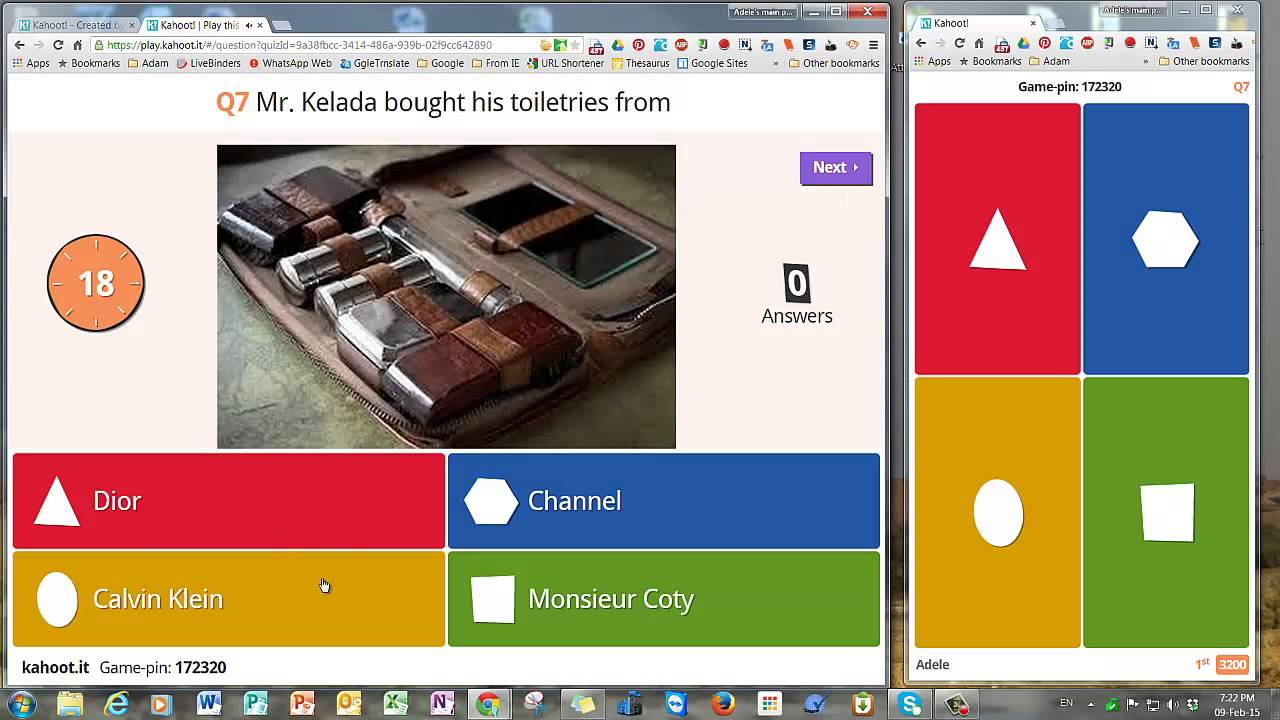This screenshot has width=1280, height=720.
Task: Tap the green square tile in right window
Action: tap(1166, 512)
